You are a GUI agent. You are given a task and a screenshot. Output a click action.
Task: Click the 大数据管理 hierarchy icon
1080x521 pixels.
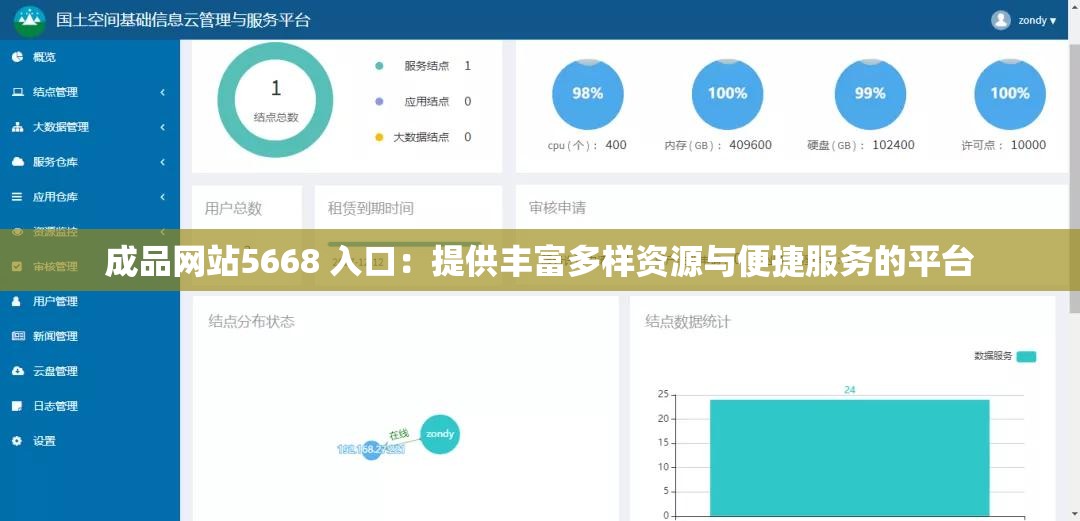point(18,127)
